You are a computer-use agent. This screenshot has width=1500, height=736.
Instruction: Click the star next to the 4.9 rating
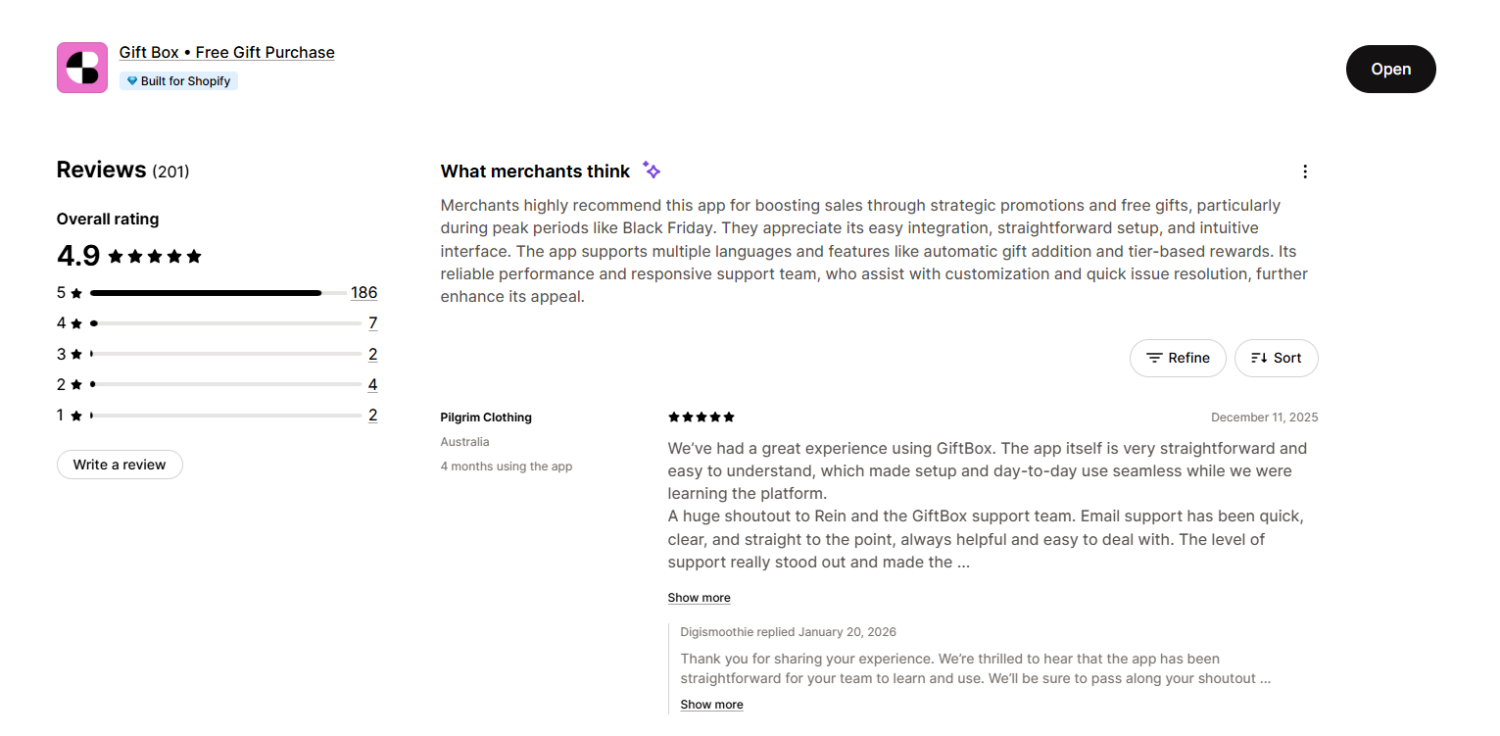coord(118,255)
